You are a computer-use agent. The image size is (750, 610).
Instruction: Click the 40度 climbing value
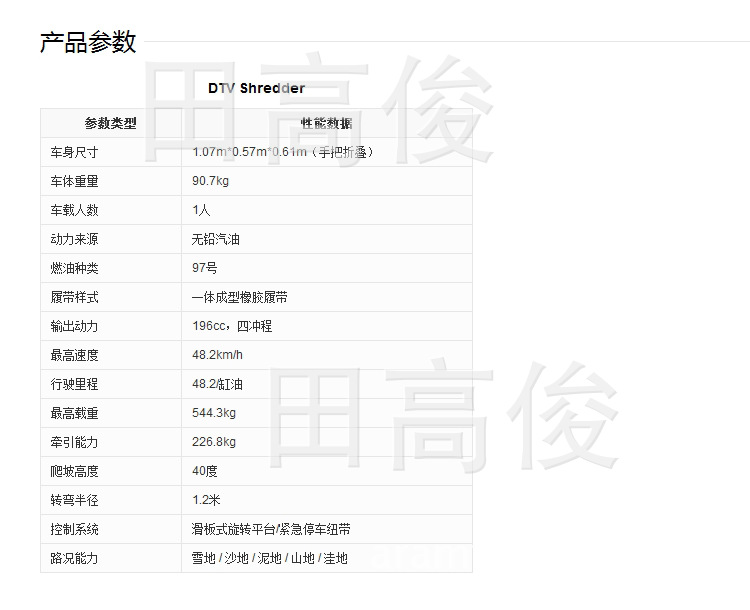205,471
